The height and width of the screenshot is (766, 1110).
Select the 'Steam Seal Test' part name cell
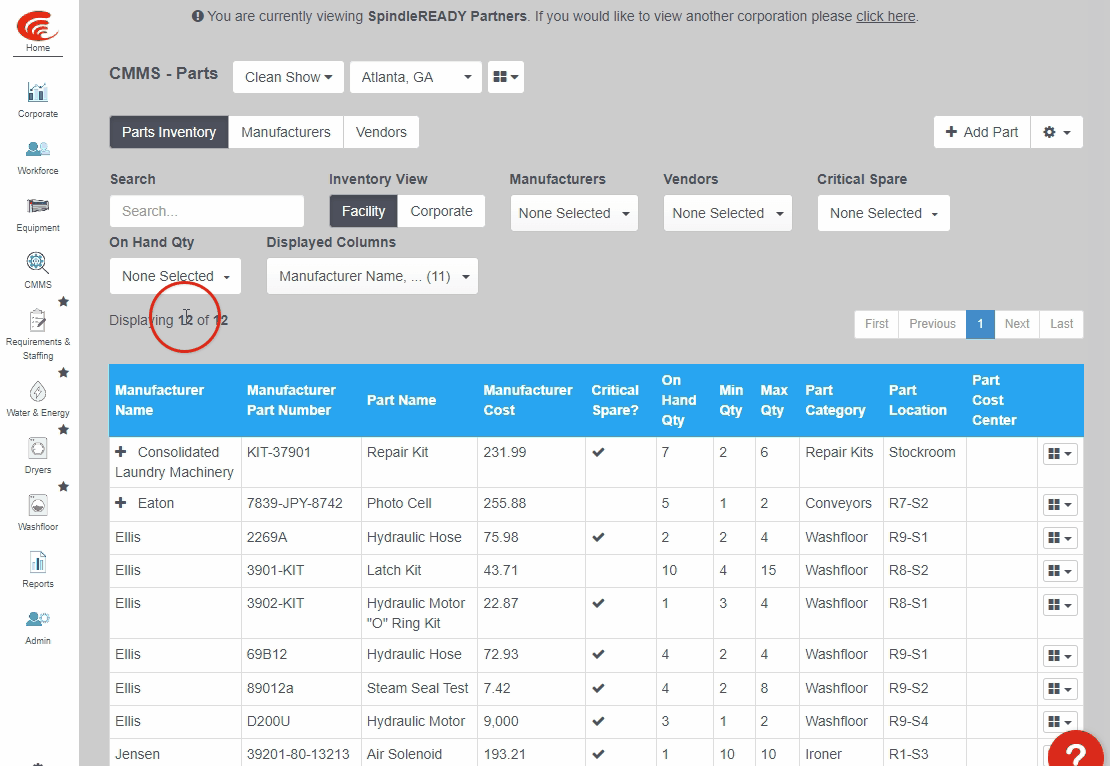418,688
